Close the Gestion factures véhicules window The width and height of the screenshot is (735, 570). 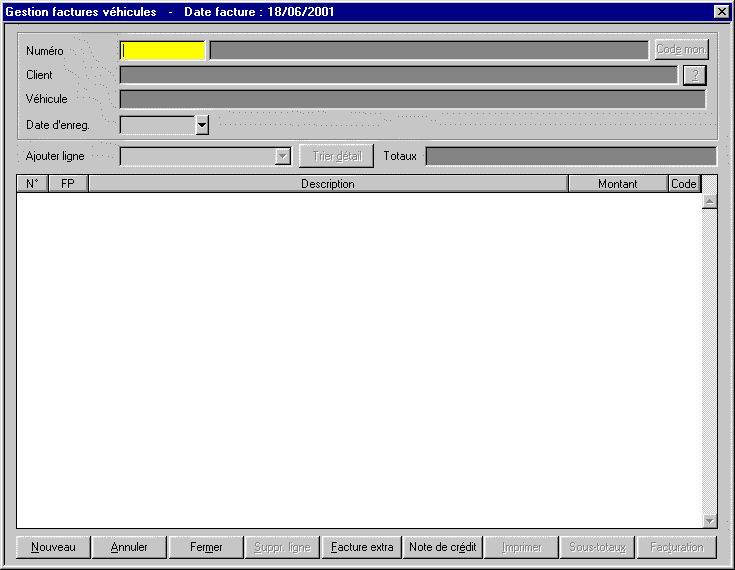click(722, 12)
